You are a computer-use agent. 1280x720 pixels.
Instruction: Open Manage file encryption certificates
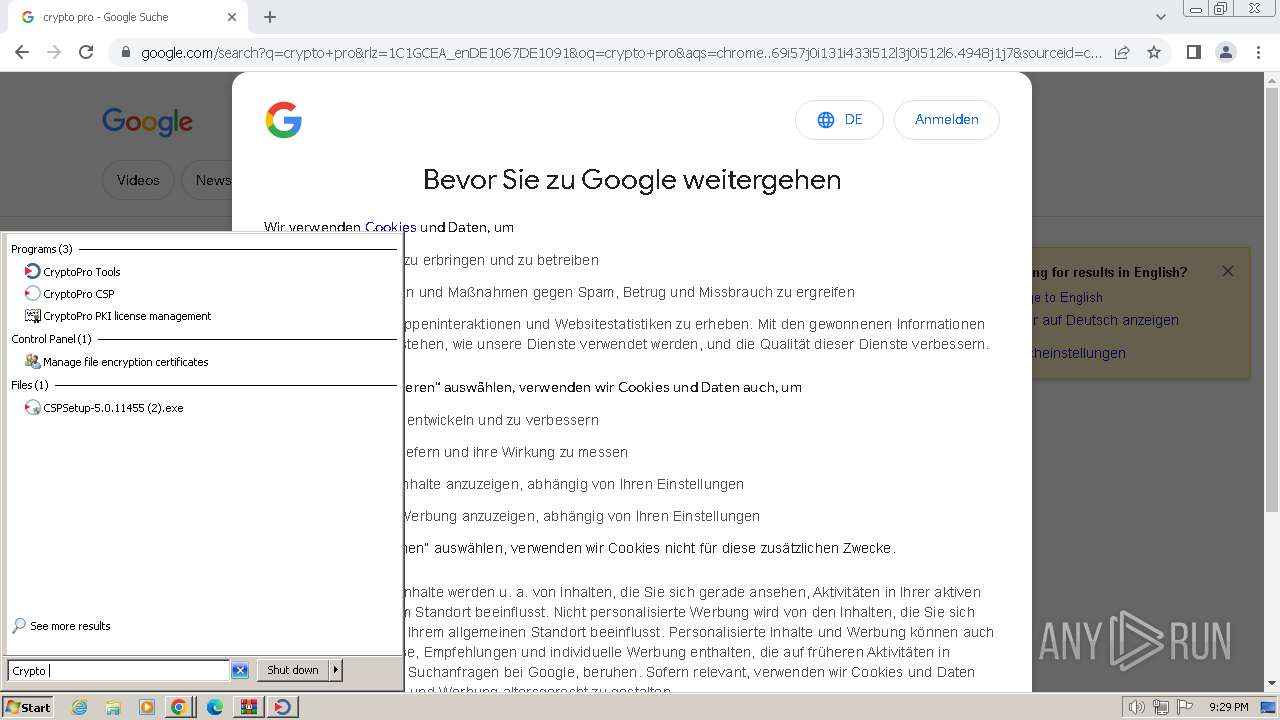coord(116,362)
